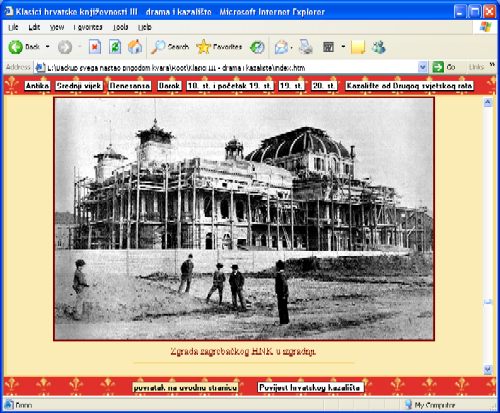Open Favorites star button
Image resolution: width=500 pixels, height=413 pixels.
[219, 47]
